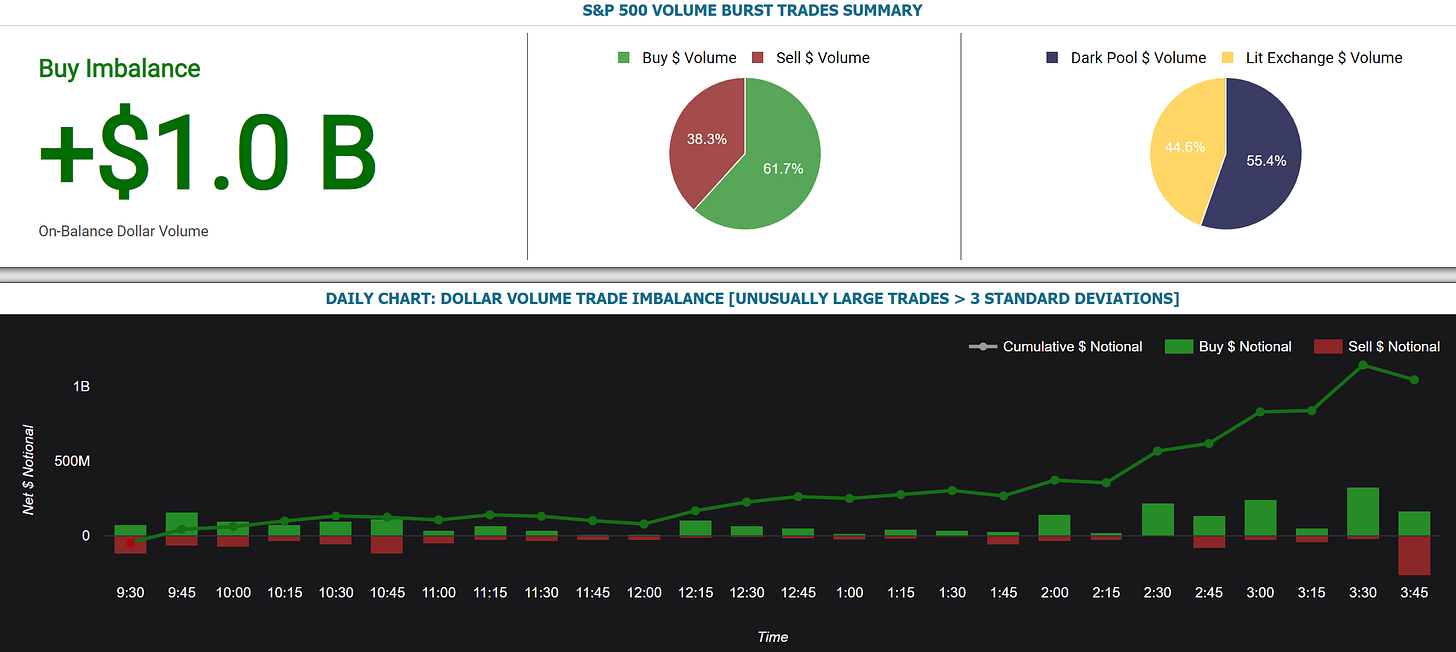Click the Buy Imbalance heading
The width and height of the screenshot is (1456, 652).
pyautogui.click(x=119, y=69)
